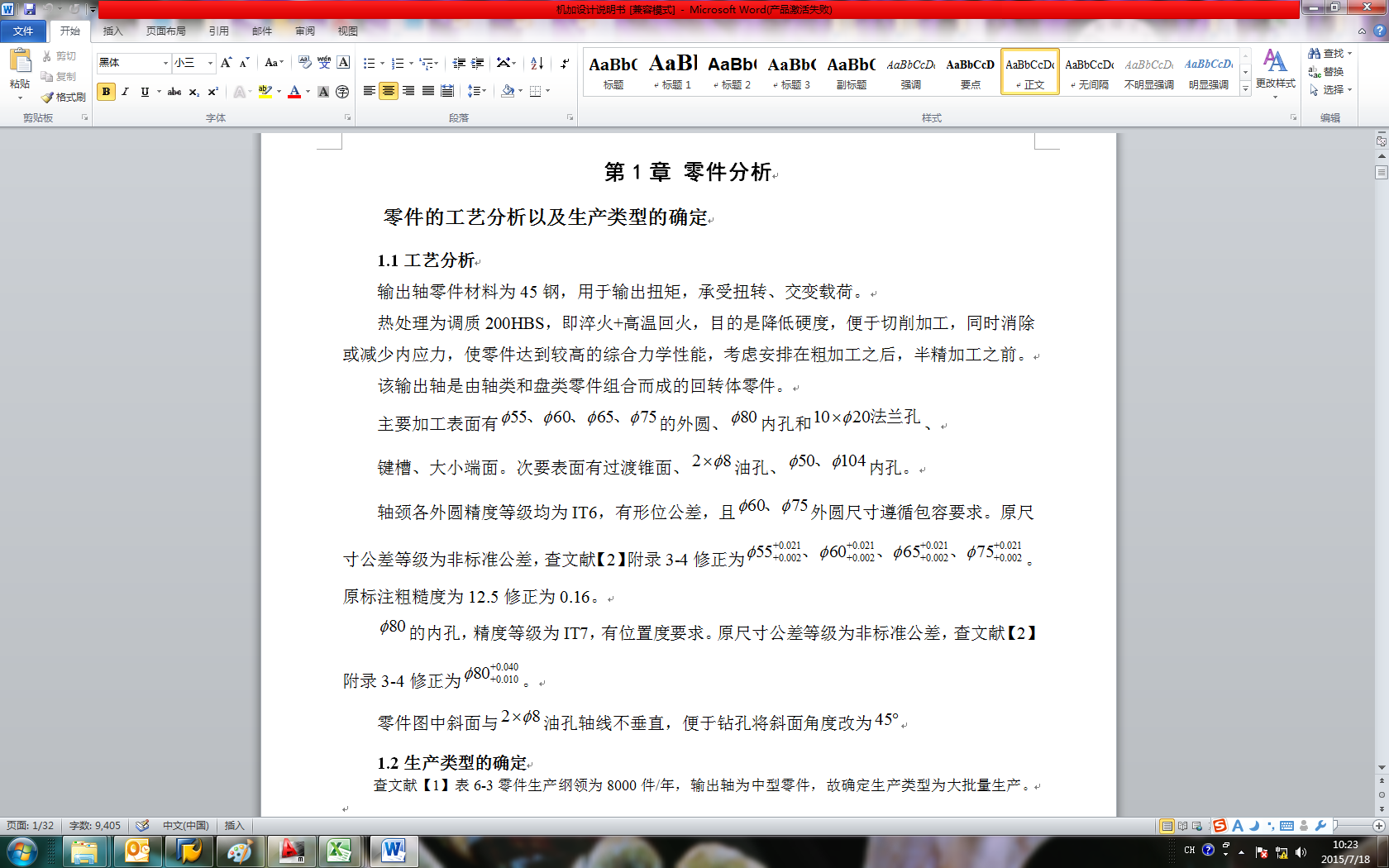Align text left
The width and height of the screenshot is (1389, 868).
tap(369, 91)
